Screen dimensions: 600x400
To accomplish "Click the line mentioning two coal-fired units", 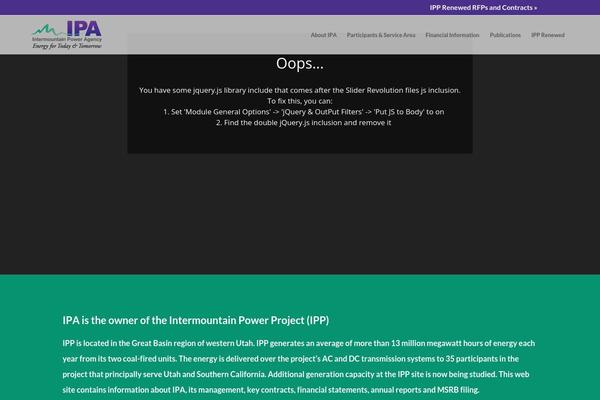I will 291,359.
